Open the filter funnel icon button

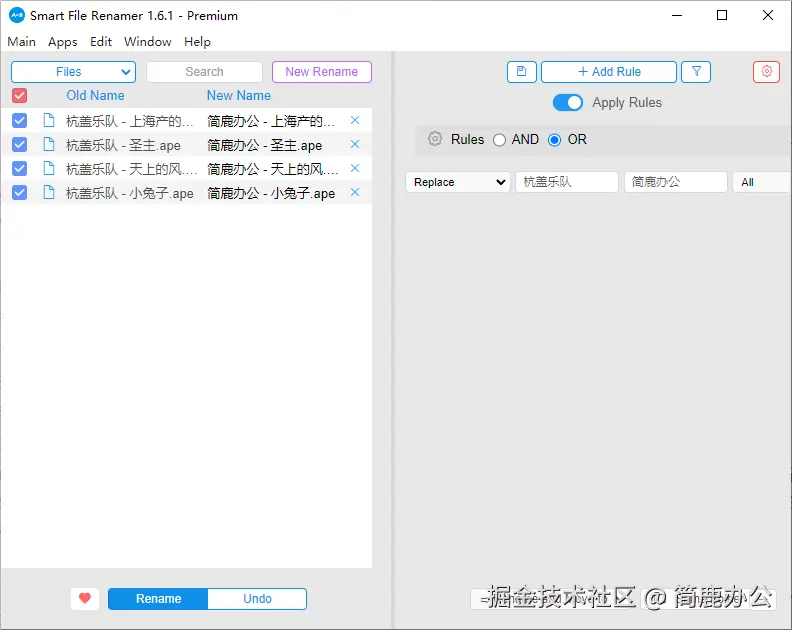click(696, 72)
